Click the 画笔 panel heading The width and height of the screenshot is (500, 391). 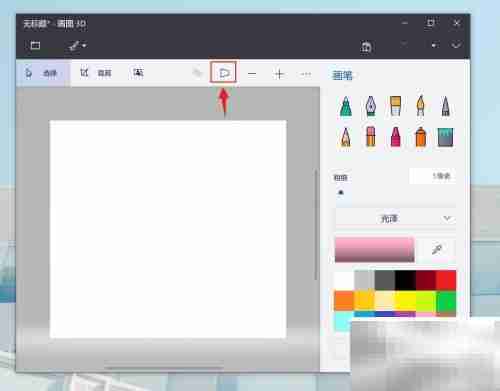pyautogui.click(x=342, y=75)
